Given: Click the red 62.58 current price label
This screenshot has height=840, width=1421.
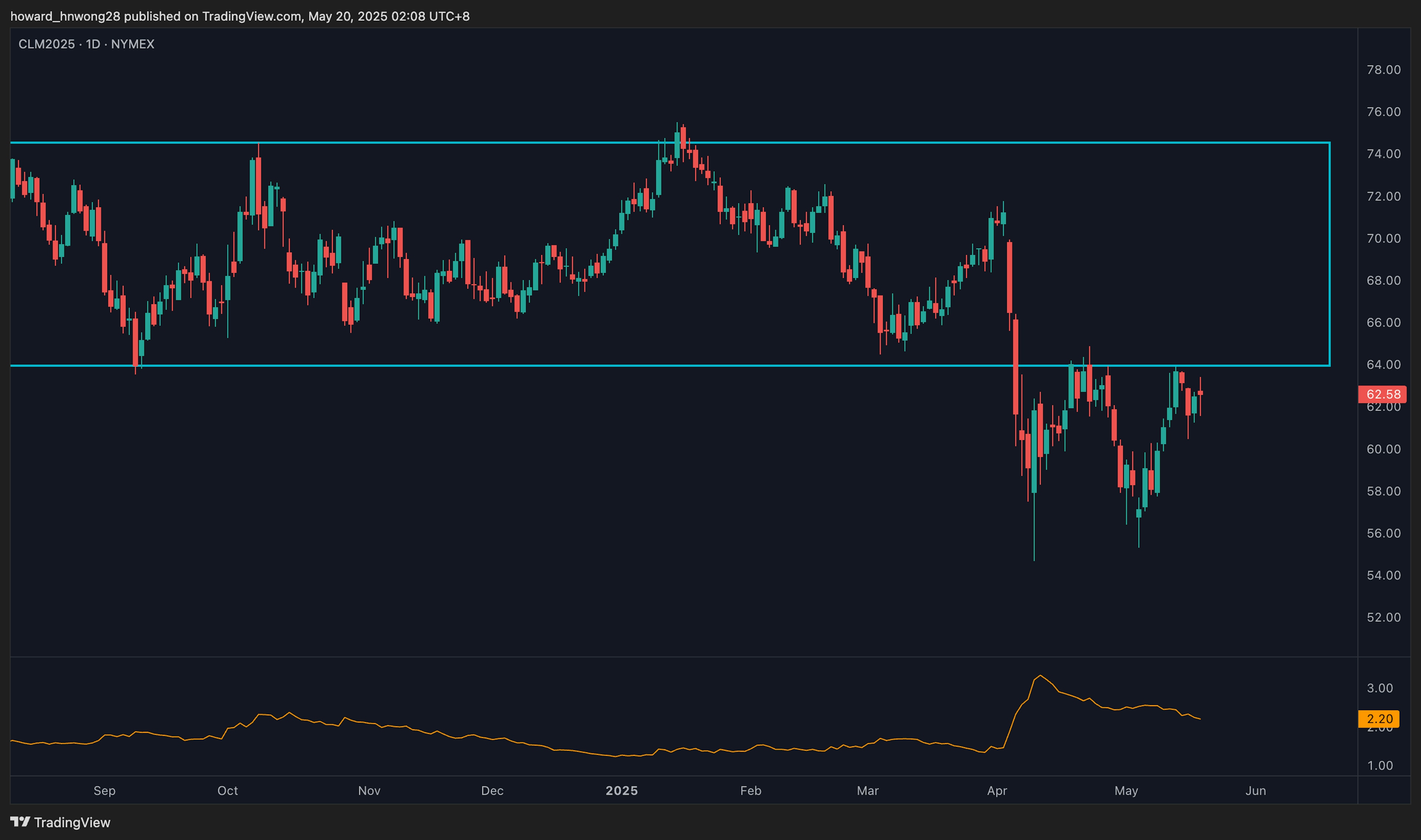Looking at the screenshot, I should 1383,394.
